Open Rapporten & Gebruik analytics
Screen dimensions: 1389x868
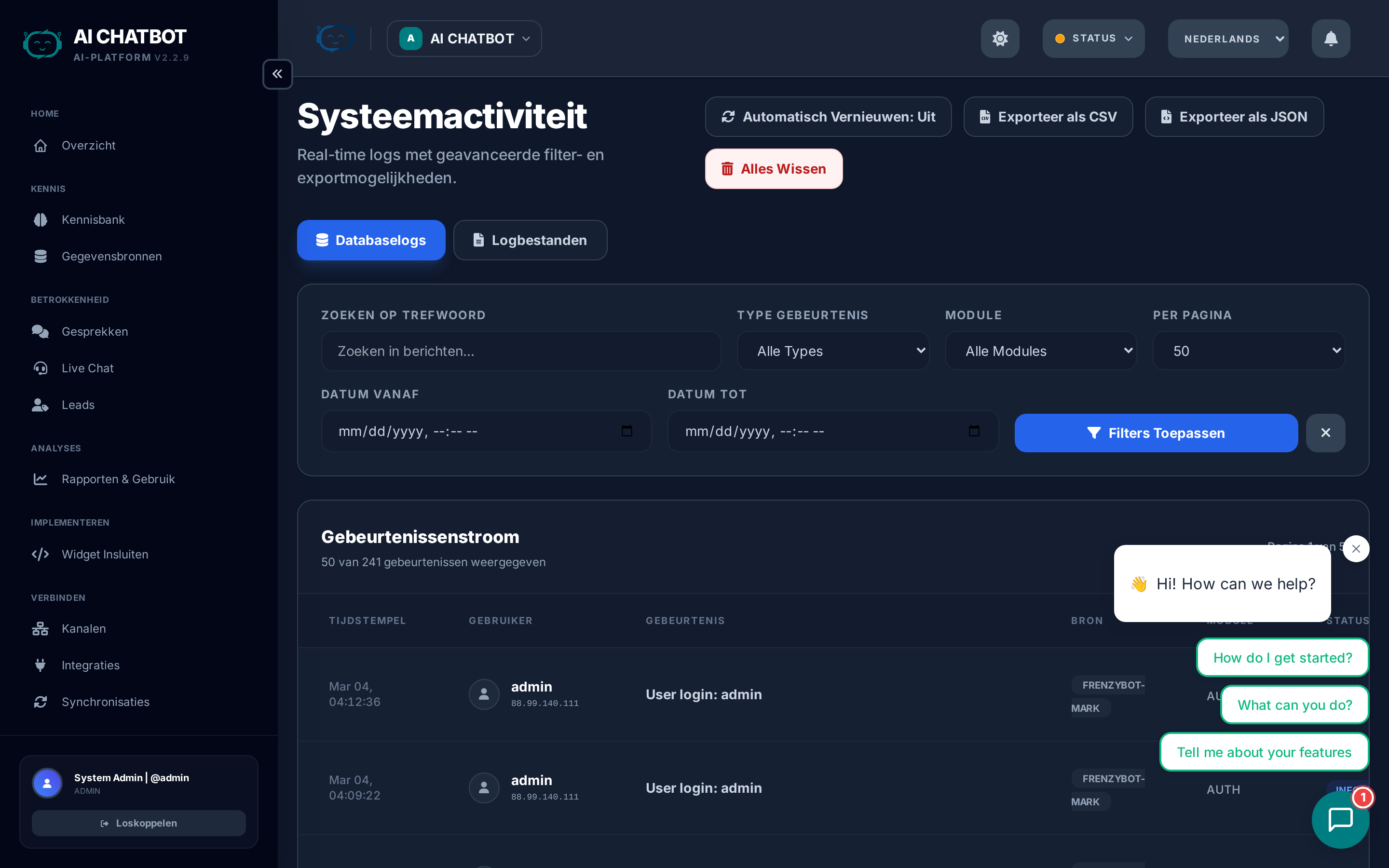(x=118, y=479)
